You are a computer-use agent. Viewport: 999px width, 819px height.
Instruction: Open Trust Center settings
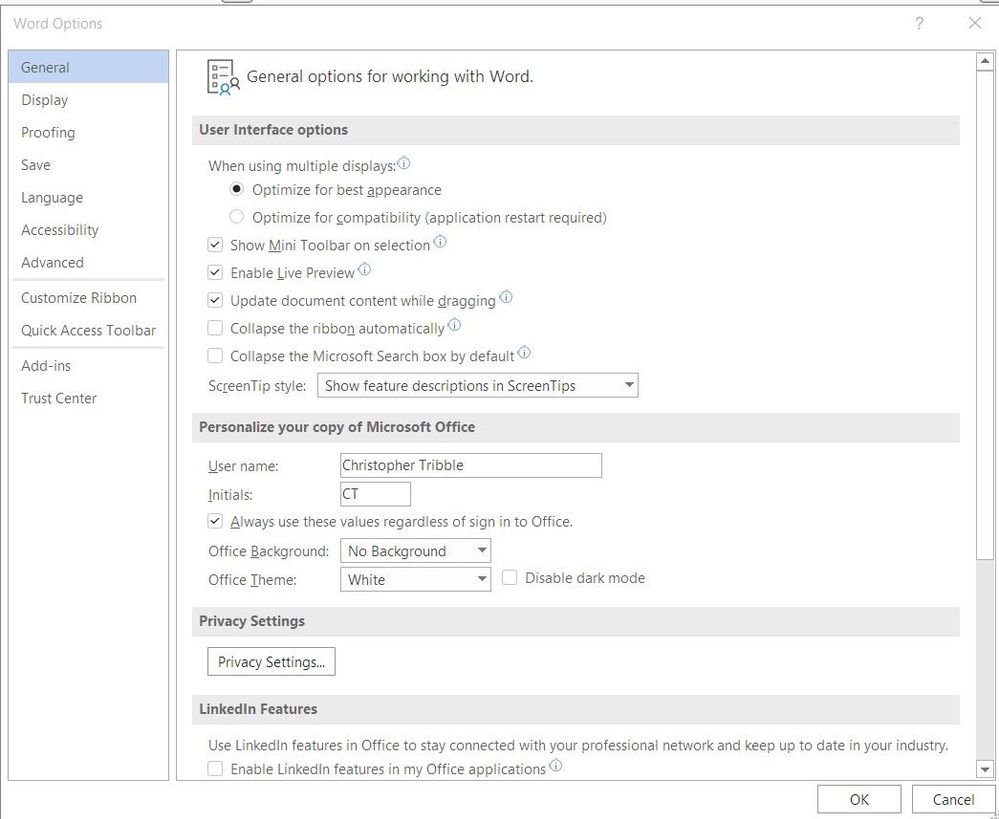[89, 398]
